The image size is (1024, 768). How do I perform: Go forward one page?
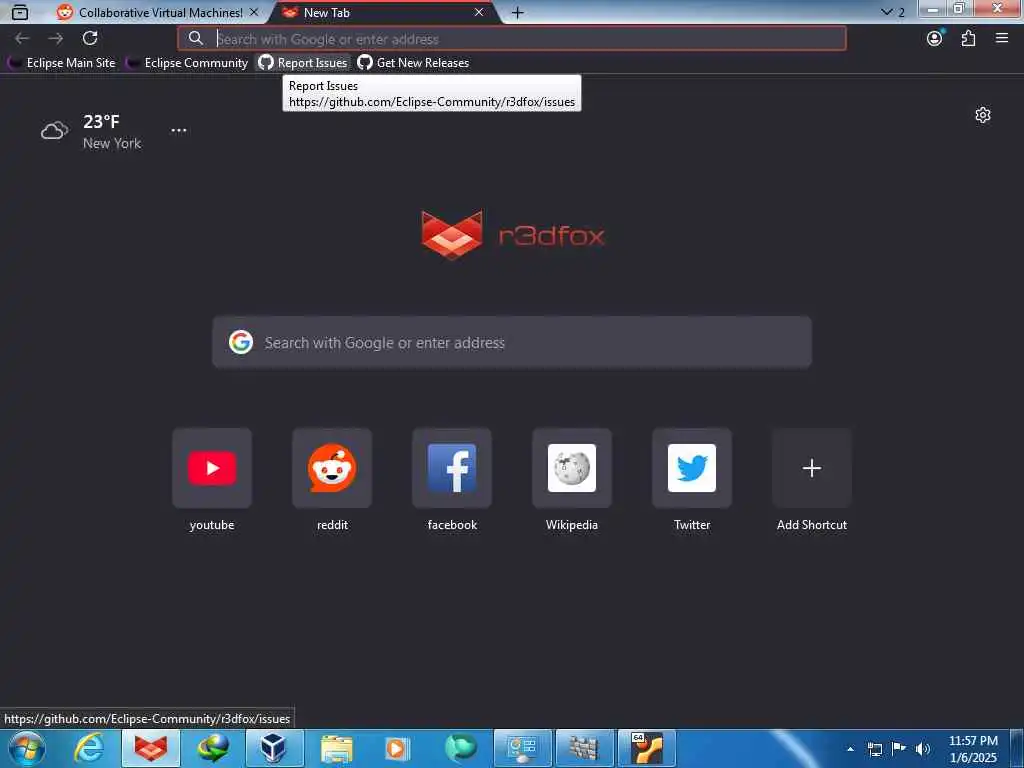click(56, 39)
